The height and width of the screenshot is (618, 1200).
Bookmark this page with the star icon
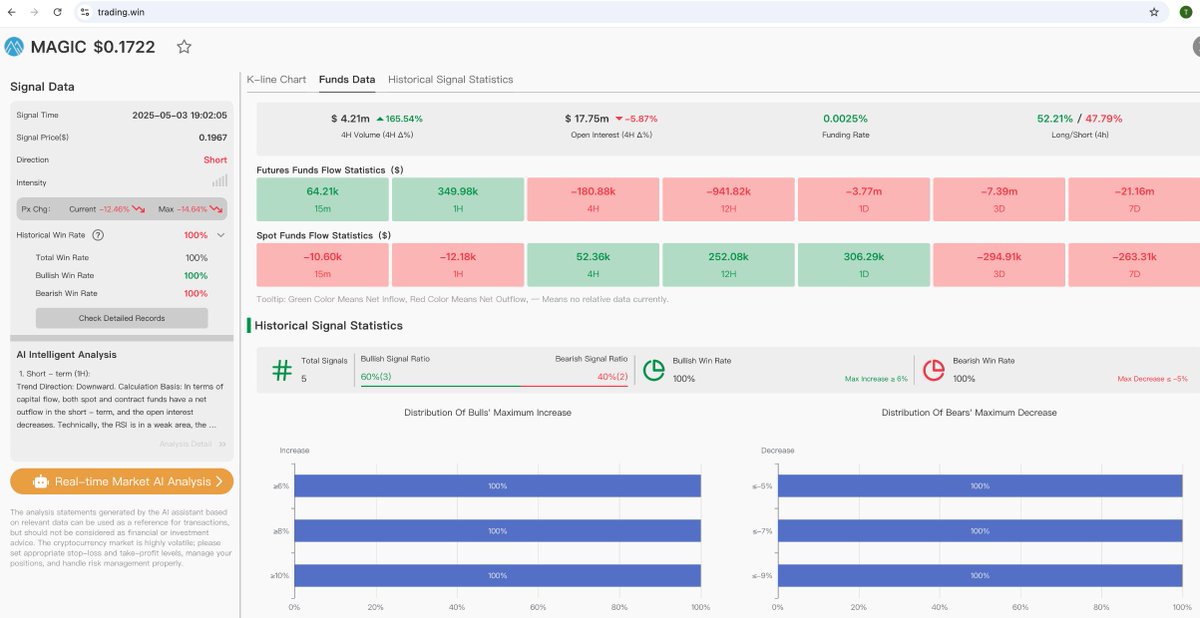1154,12
